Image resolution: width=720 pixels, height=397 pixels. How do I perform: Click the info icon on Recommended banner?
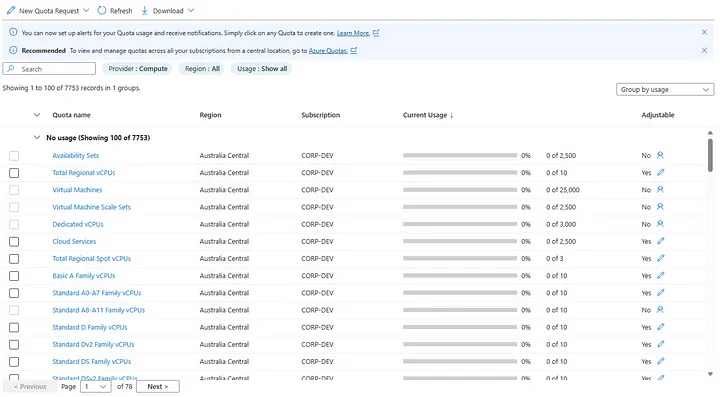pyautogui.click(x=13, y=50)
